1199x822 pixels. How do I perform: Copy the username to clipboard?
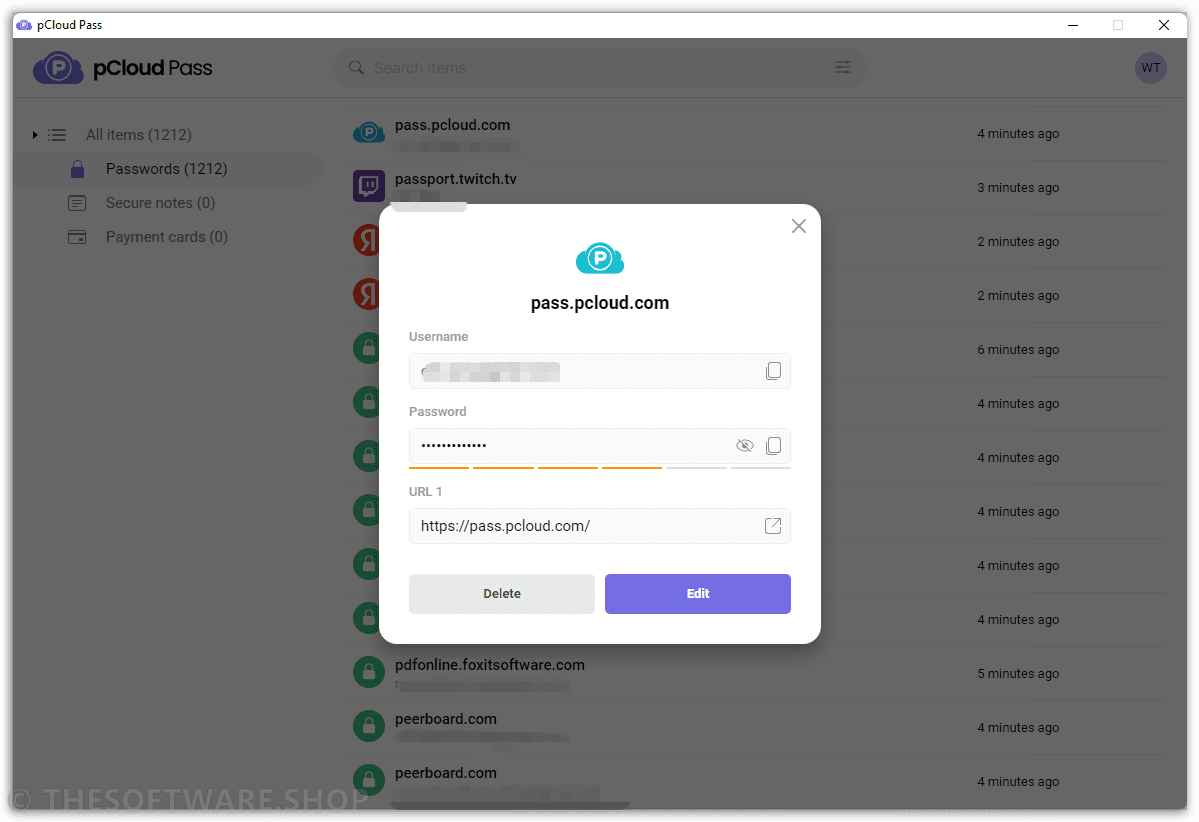tap(773, 371)
